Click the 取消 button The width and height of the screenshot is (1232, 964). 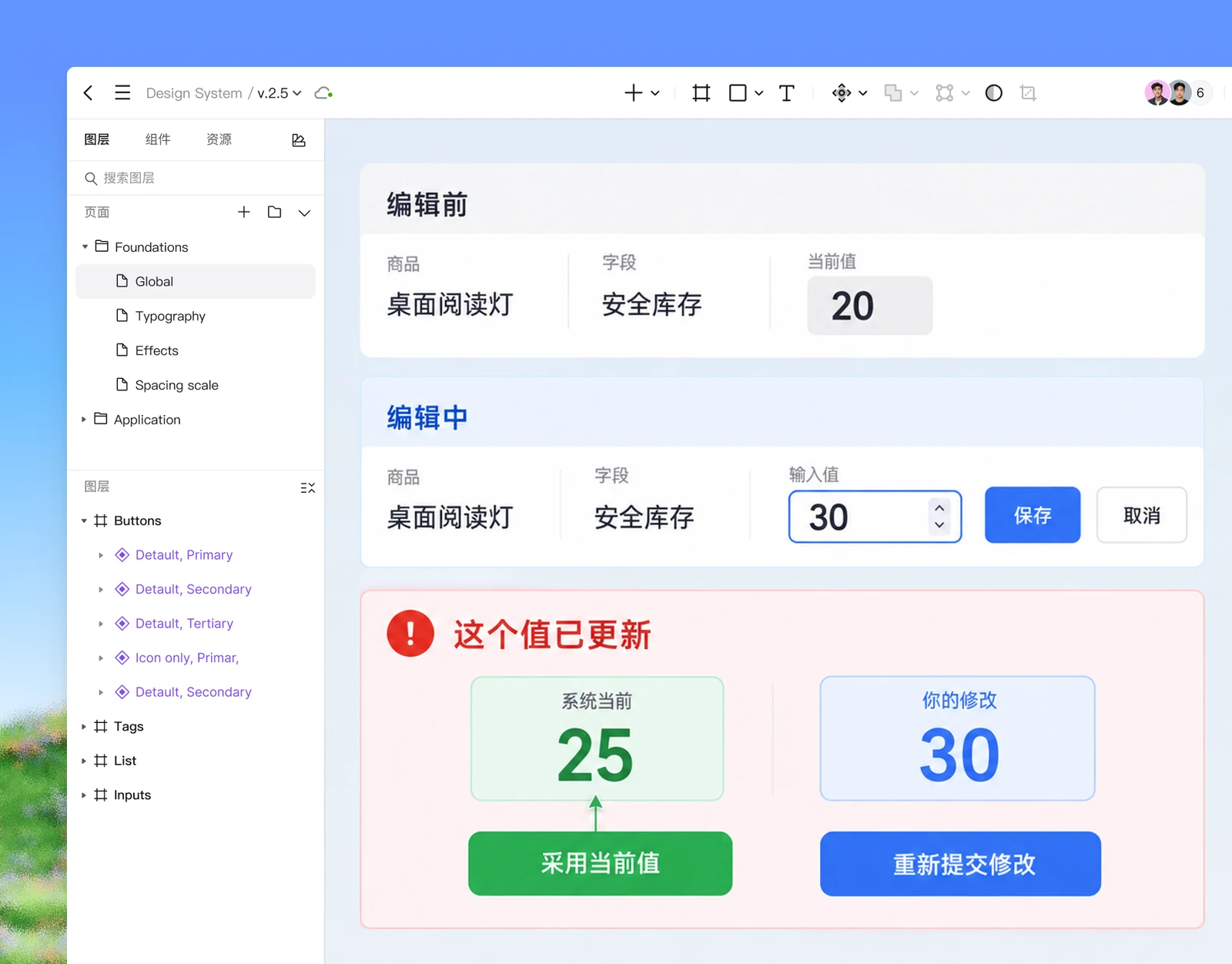[1142, 515]
